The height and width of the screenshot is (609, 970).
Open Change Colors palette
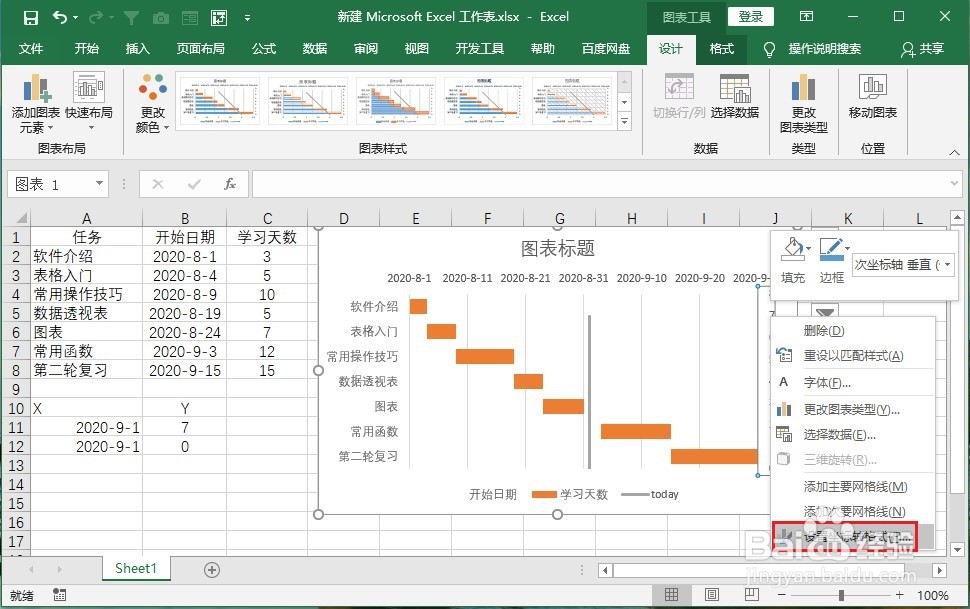click(x=152, y=103)
